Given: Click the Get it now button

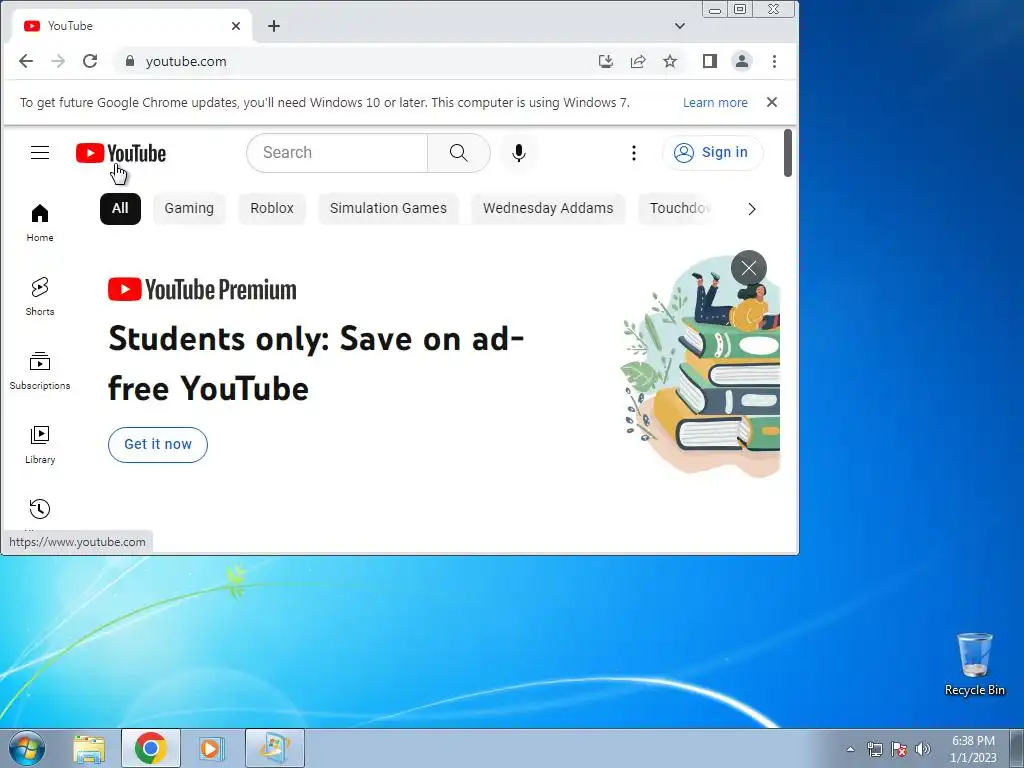Looking at the screenshot, I should point(157,445).
